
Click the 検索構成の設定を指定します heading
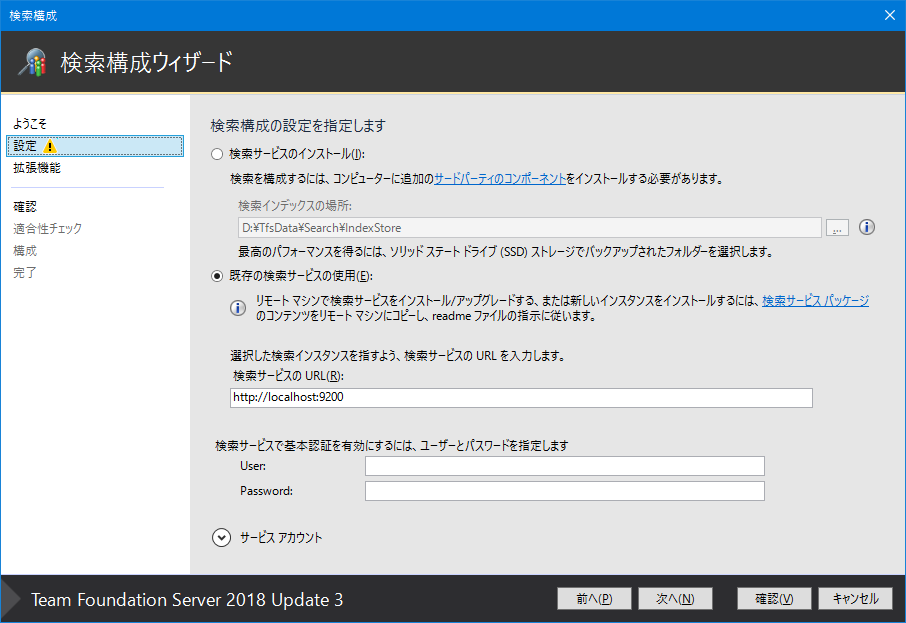[x=298, y=126]
